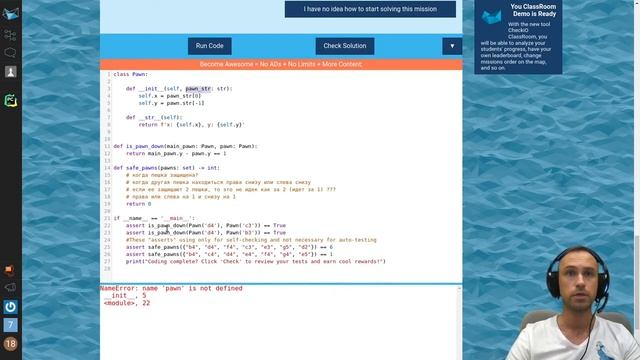640x360 pixels.
Task: Open the dropdown arrow next to Check Solution
Action: click(452, 46)
